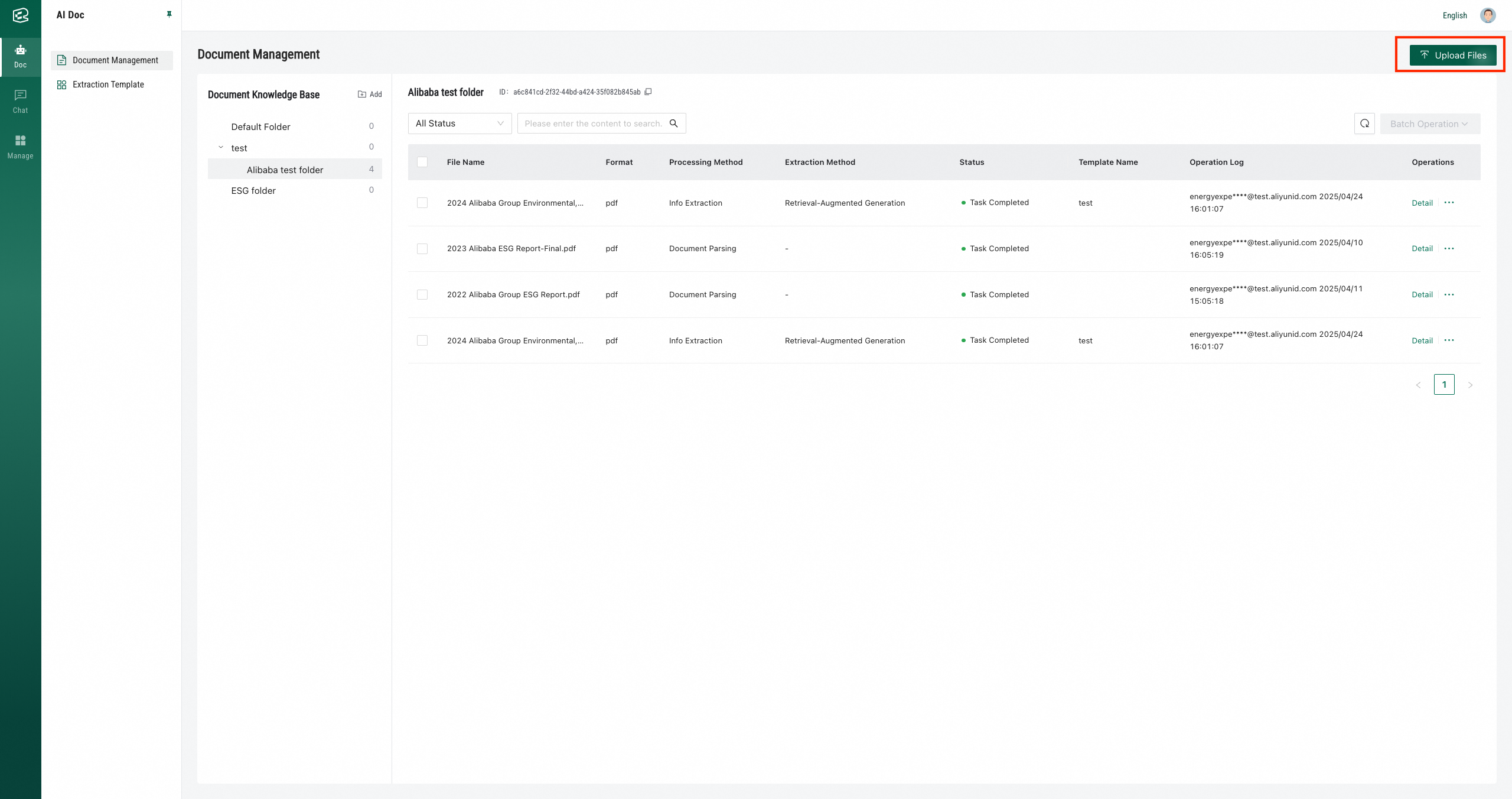Click the pin icon beside AI Doc
Screen dimensions: 1512x799
(x=169, y=14)
